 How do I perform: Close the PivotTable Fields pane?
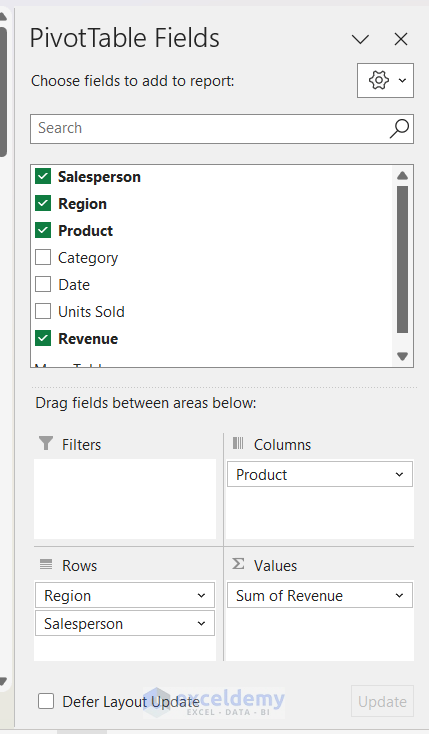401,39
